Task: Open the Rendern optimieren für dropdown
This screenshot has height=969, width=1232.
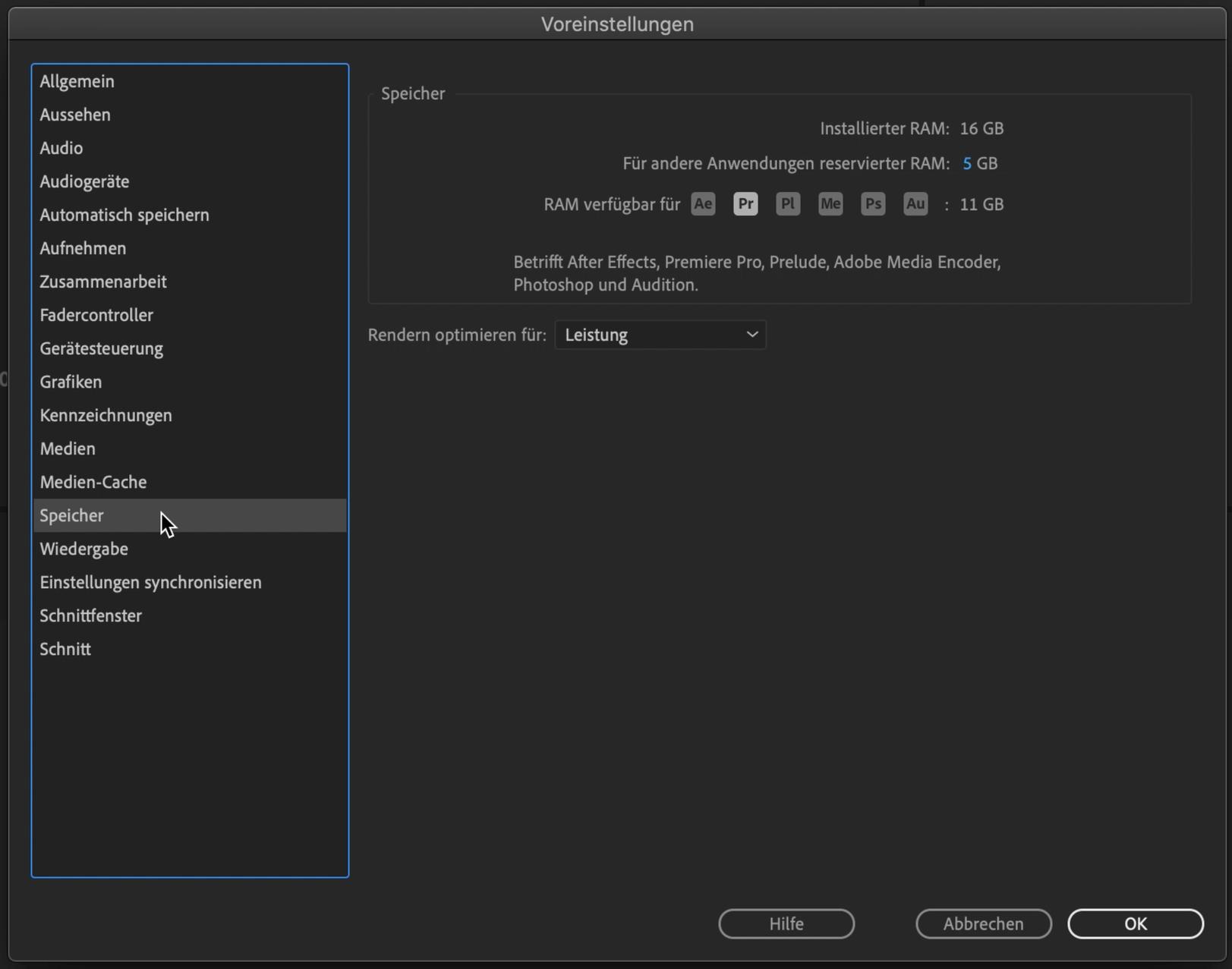Action: point(660,335)
